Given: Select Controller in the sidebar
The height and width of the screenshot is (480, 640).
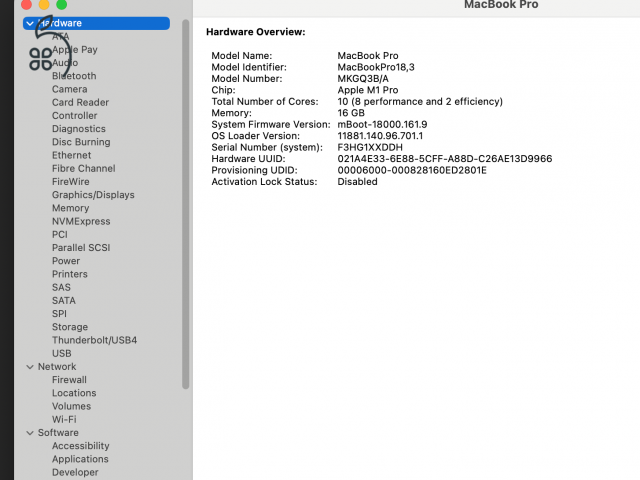Looking at the screenshot, I should [74, 116].
